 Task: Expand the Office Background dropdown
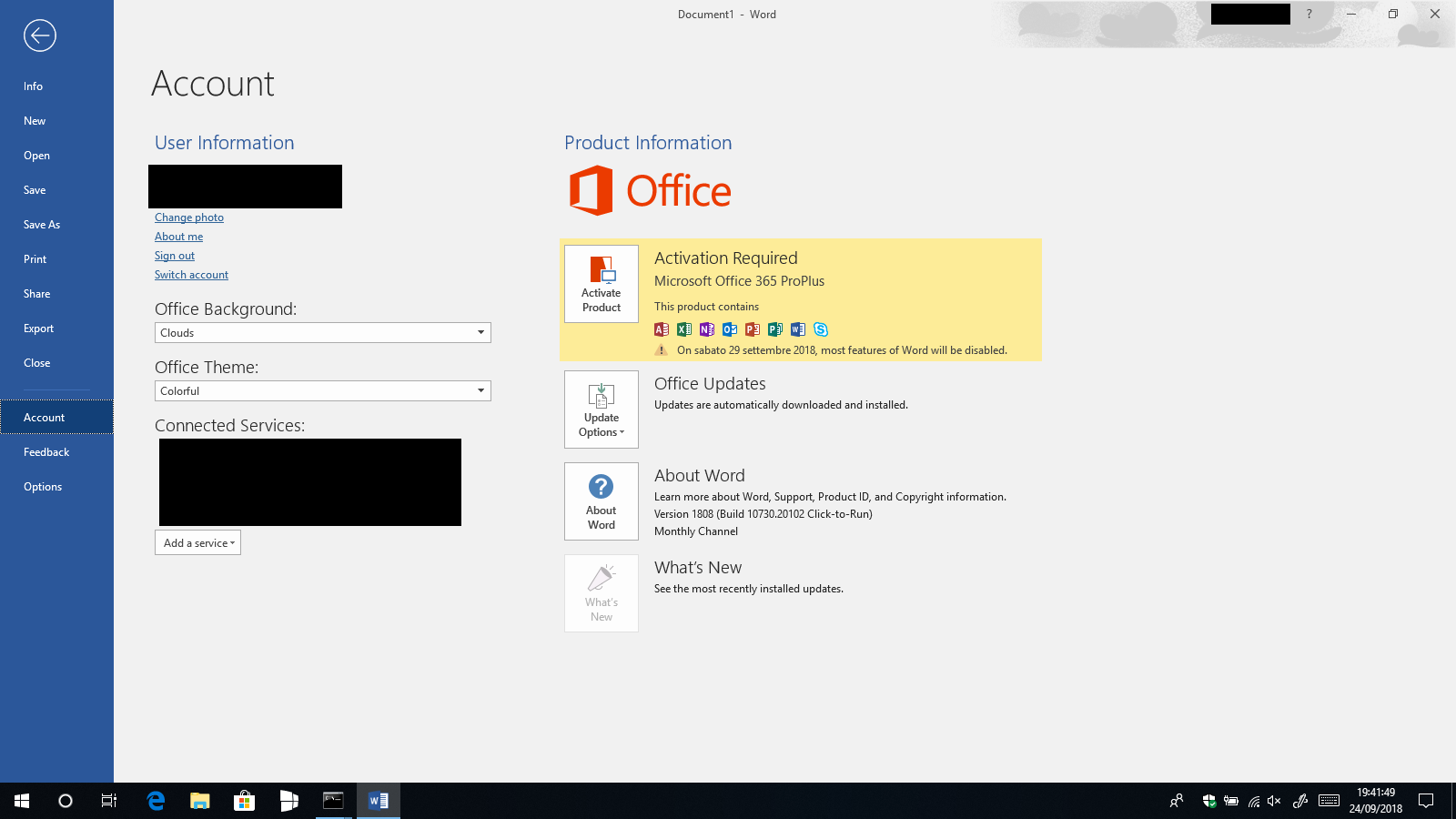tap(480, 333)
